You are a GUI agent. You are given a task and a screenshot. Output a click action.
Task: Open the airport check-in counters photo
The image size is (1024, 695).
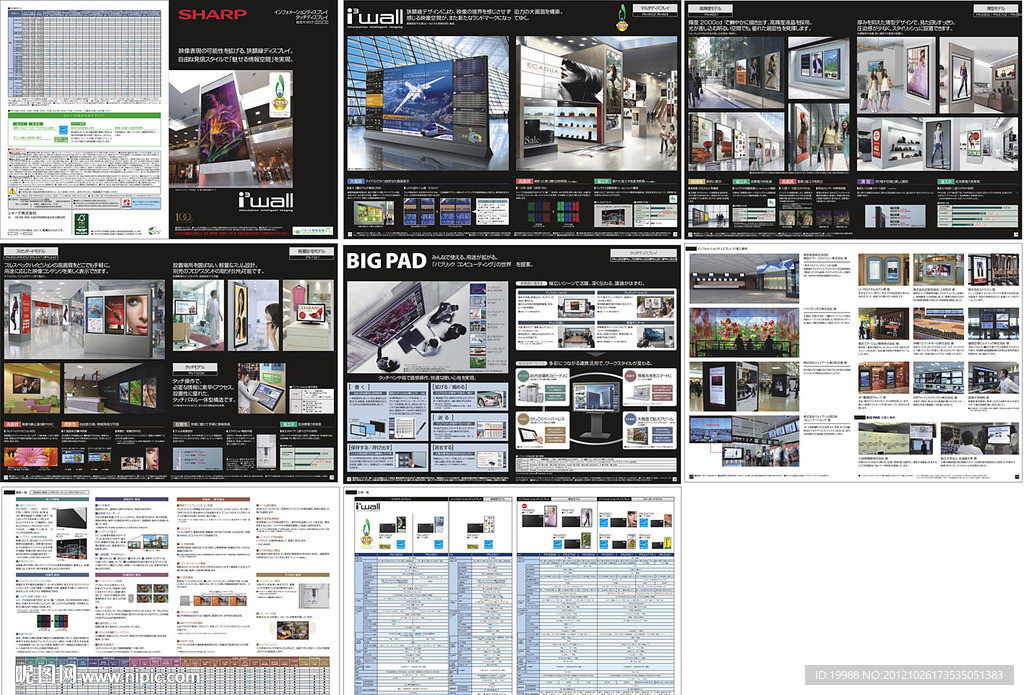point(744,279)
